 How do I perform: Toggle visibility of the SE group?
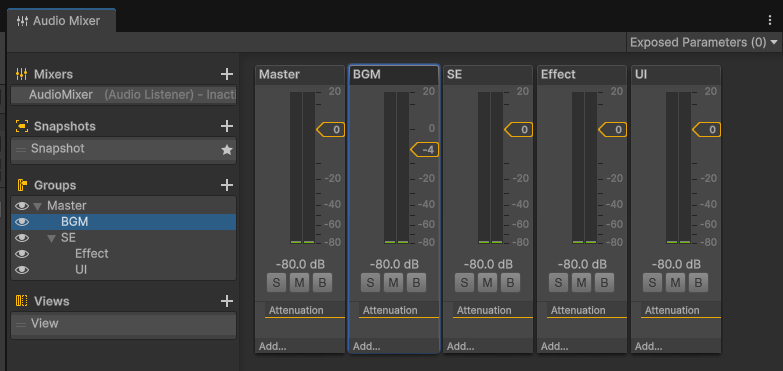tap(21, 238)
